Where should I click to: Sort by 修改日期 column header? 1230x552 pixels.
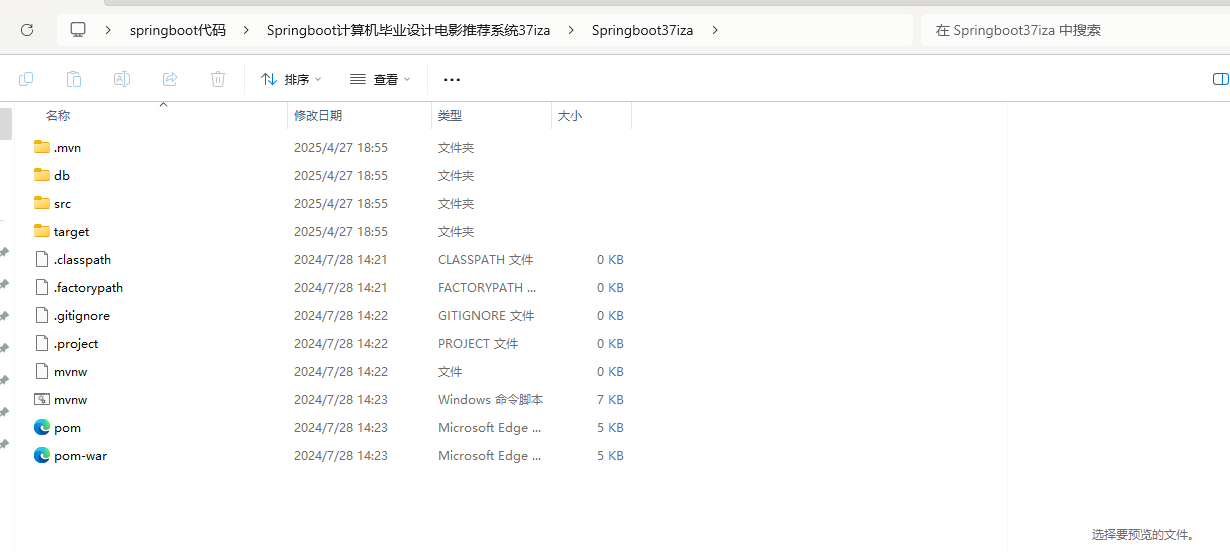click(318, 116)
